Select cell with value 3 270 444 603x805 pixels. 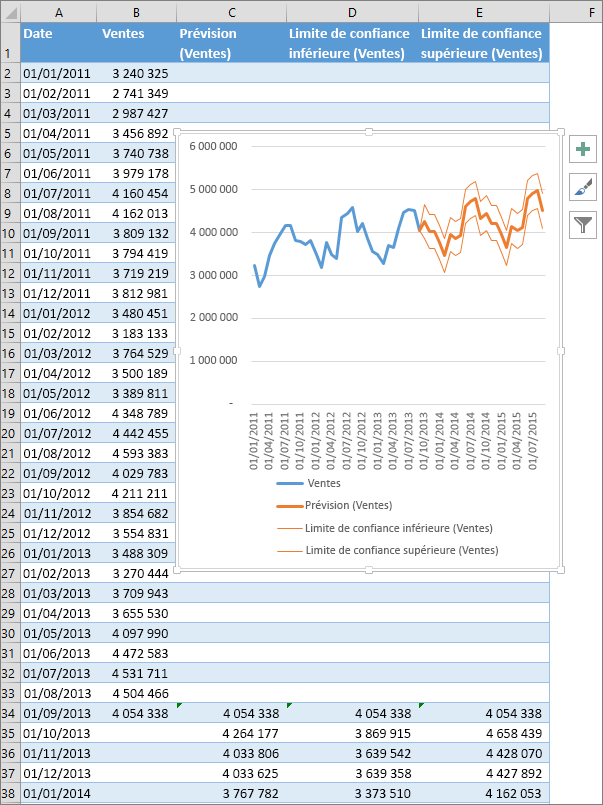pos(136,573)
